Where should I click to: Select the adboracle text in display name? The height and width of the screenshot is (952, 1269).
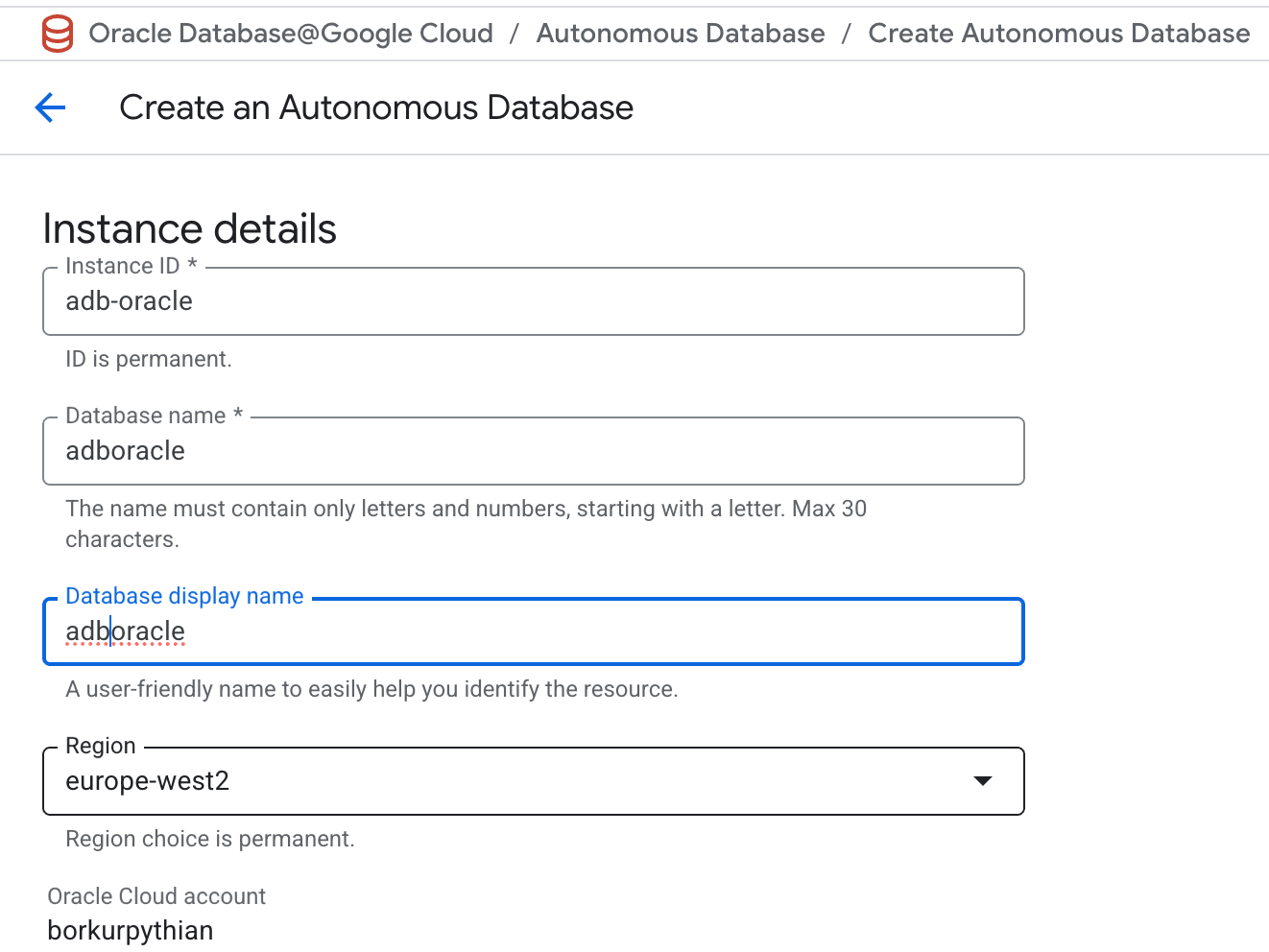coord(125,631)
